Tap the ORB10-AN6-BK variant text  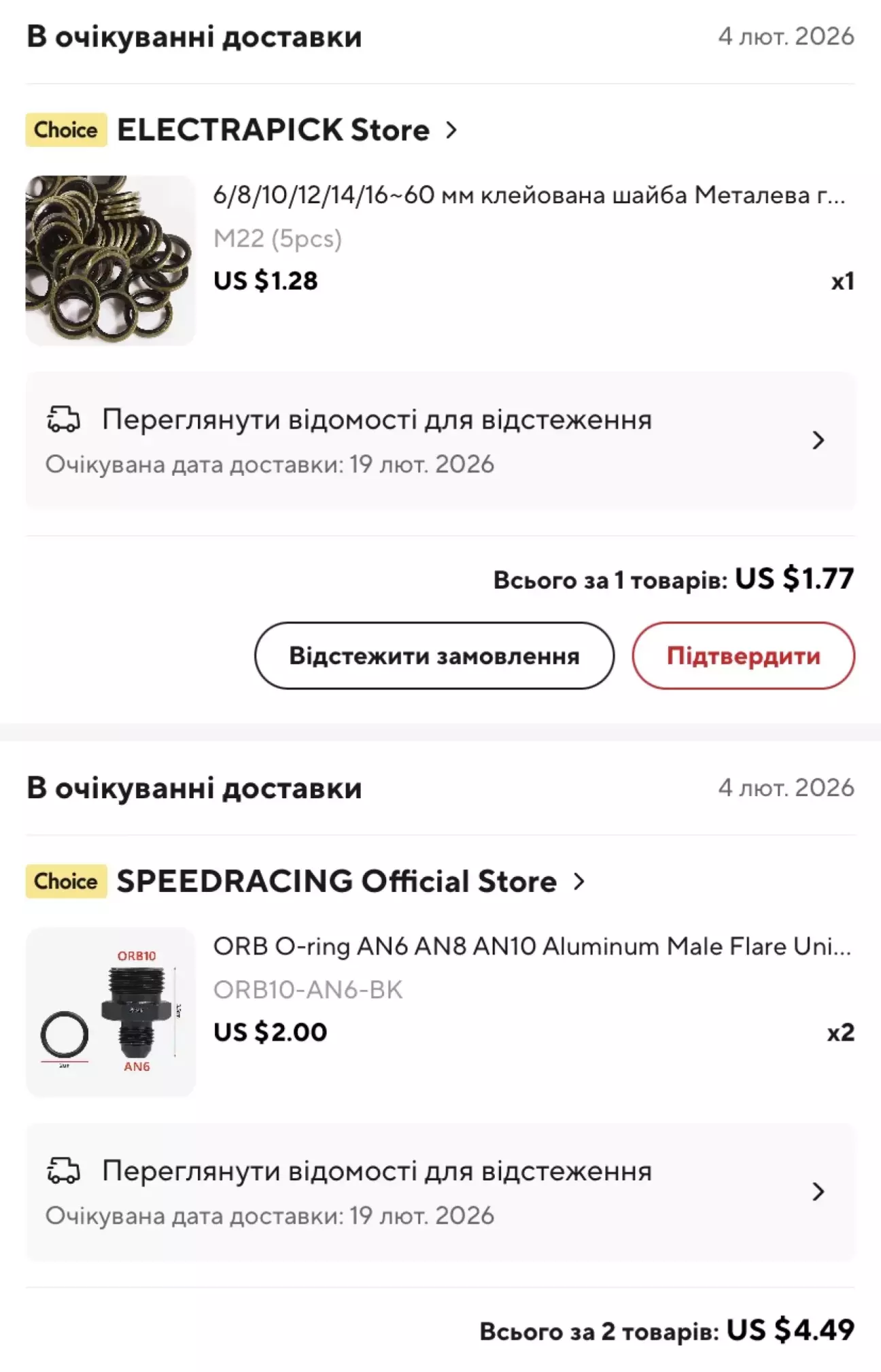(308, 990)
